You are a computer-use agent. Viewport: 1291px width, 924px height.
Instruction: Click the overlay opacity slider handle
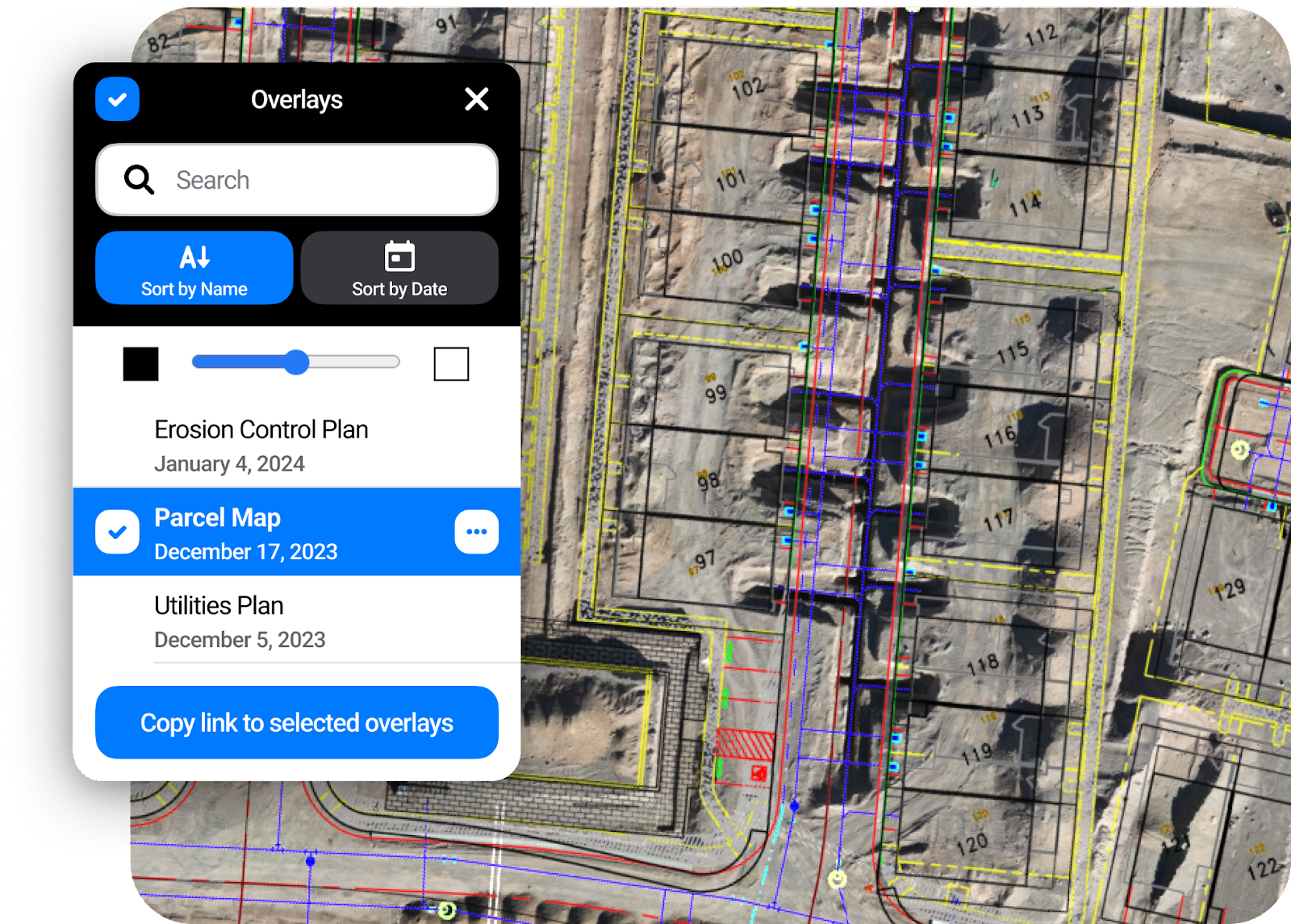tap(297, 362)
